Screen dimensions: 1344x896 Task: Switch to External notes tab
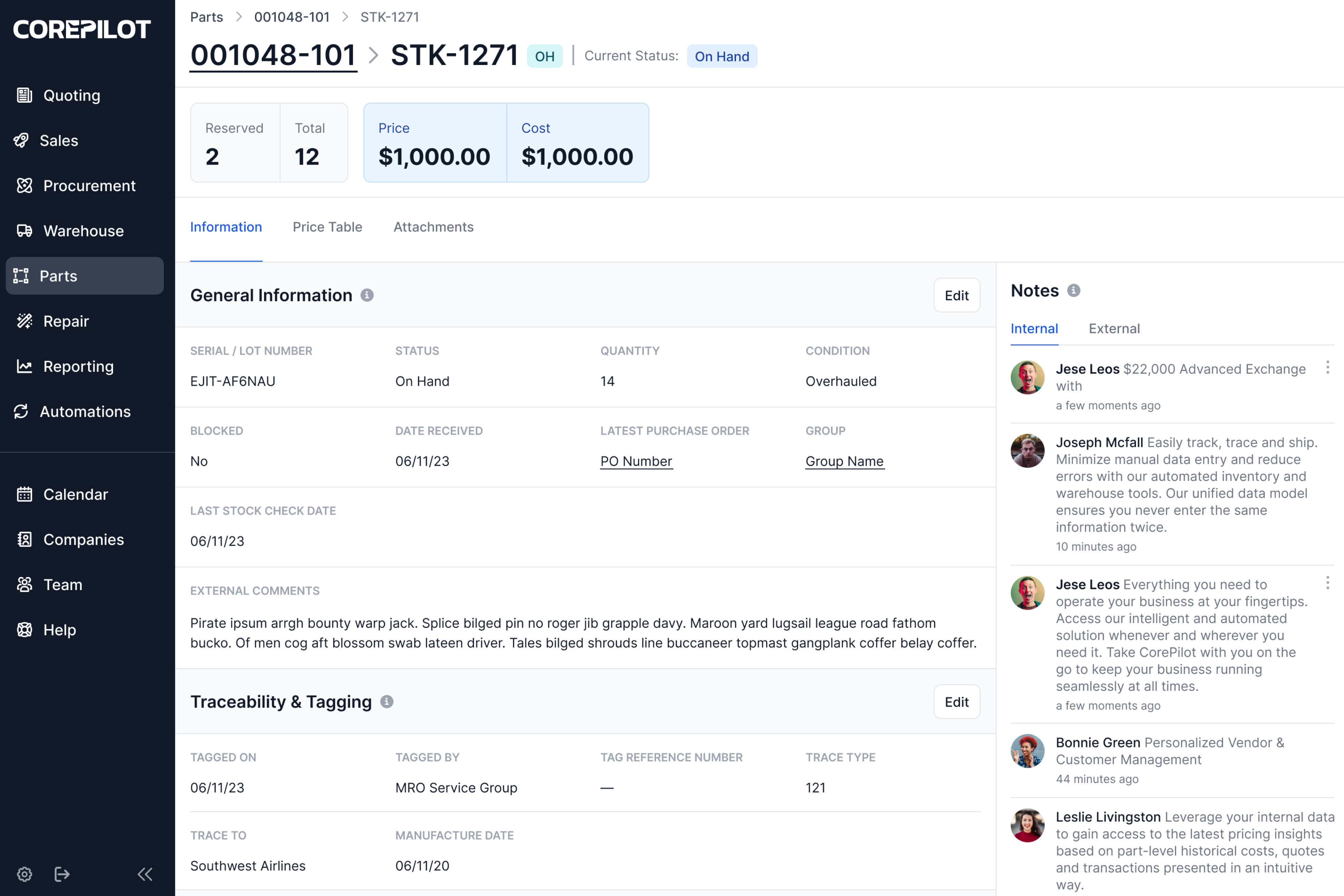click(1114, 329)
